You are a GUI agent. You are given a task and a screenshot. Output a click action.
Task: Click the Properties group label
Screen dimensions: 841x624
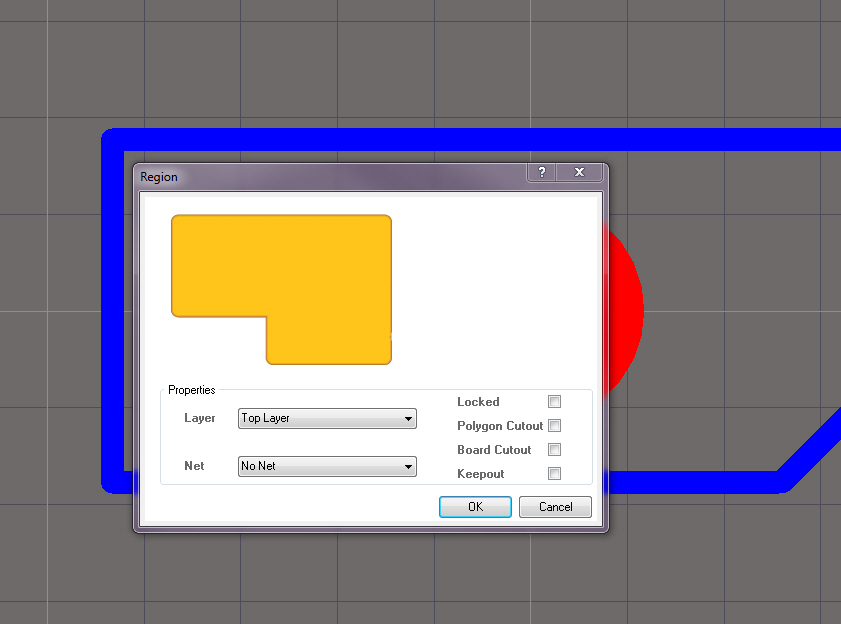point(191,390)
